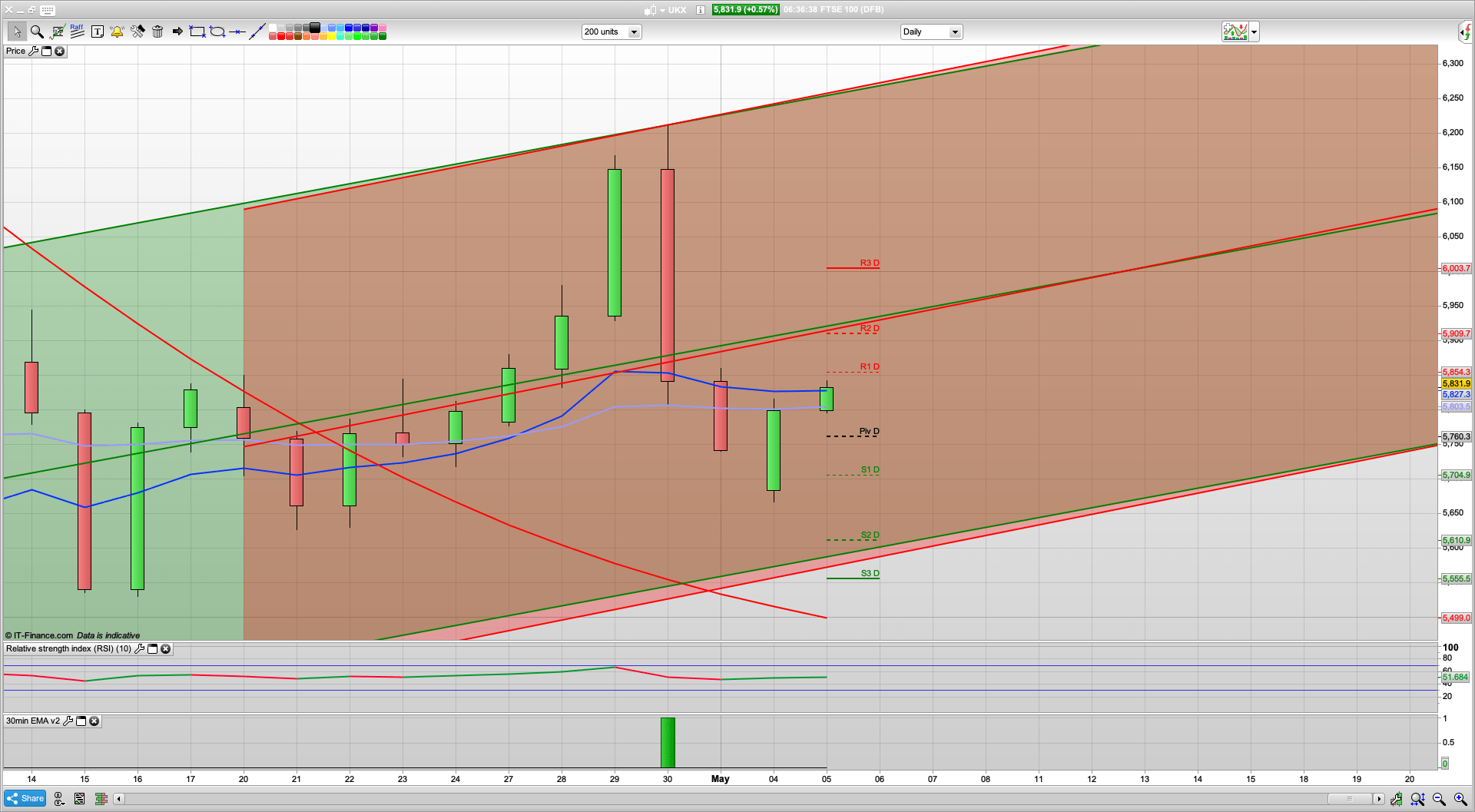Viewport: 1475px width, 812px height.
Task: Select the text annotation tool
Action: coord(98,31)
